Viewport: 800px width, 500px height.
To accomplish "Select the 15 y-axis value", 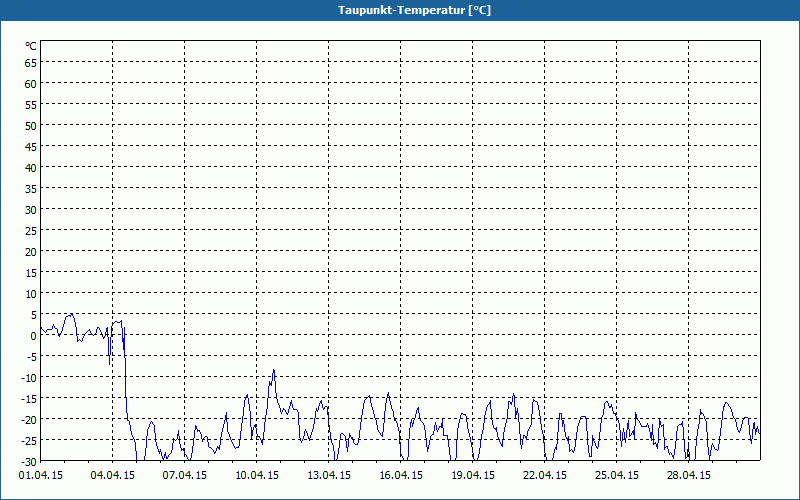I will [31, 272].
